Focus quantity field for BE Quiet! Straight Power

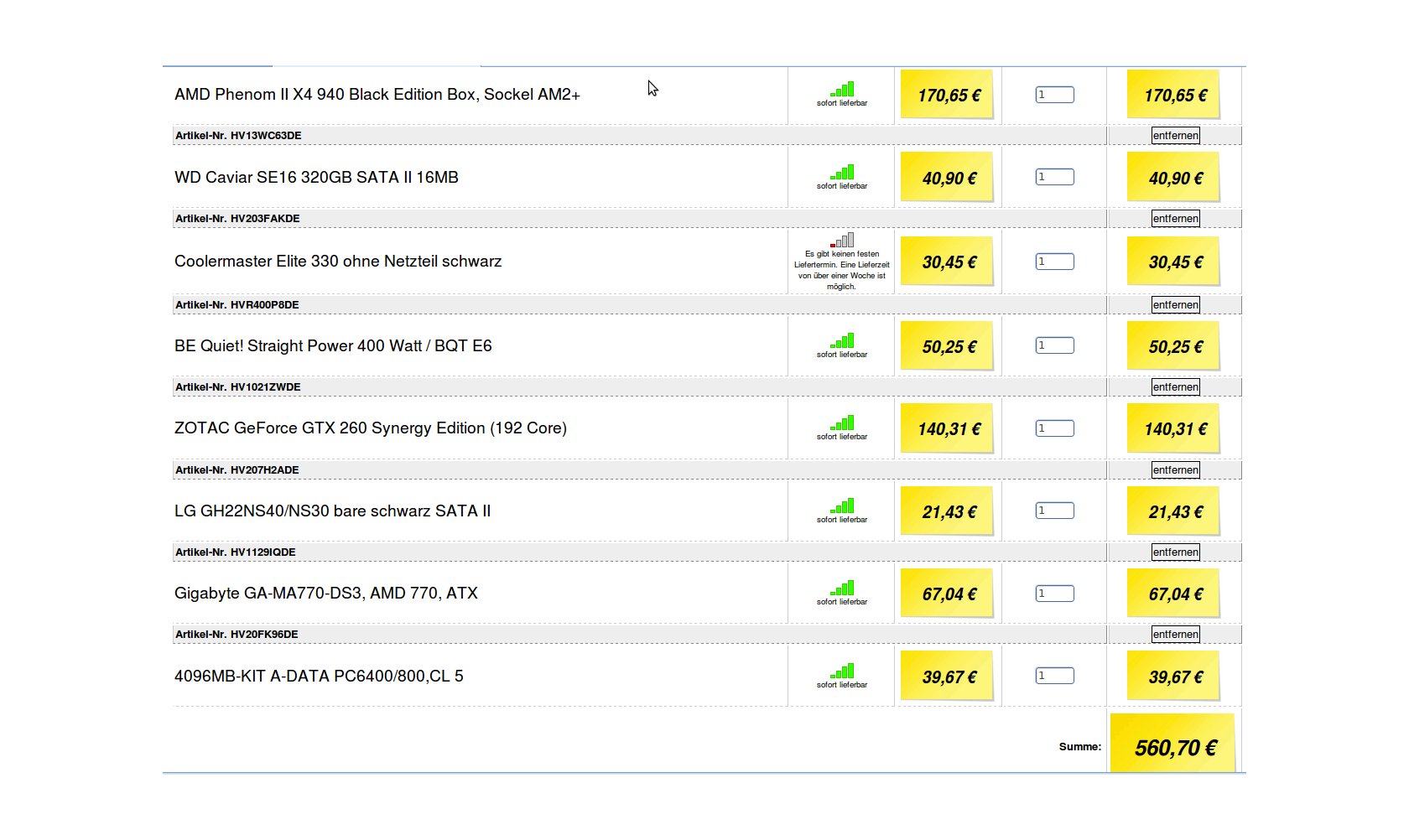point(1054,345)
